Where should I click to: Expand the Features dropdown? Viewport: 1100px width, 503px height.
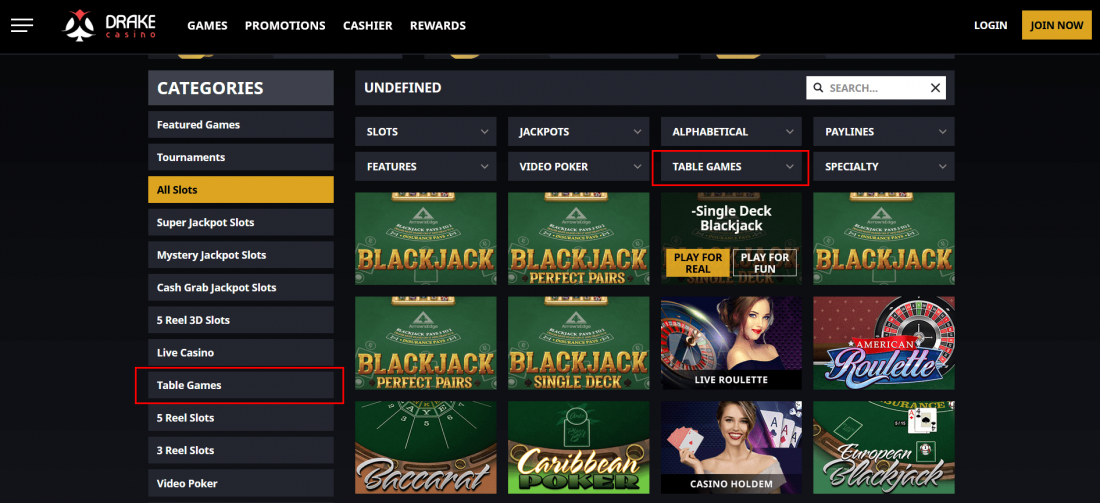[x=426, y=167]
